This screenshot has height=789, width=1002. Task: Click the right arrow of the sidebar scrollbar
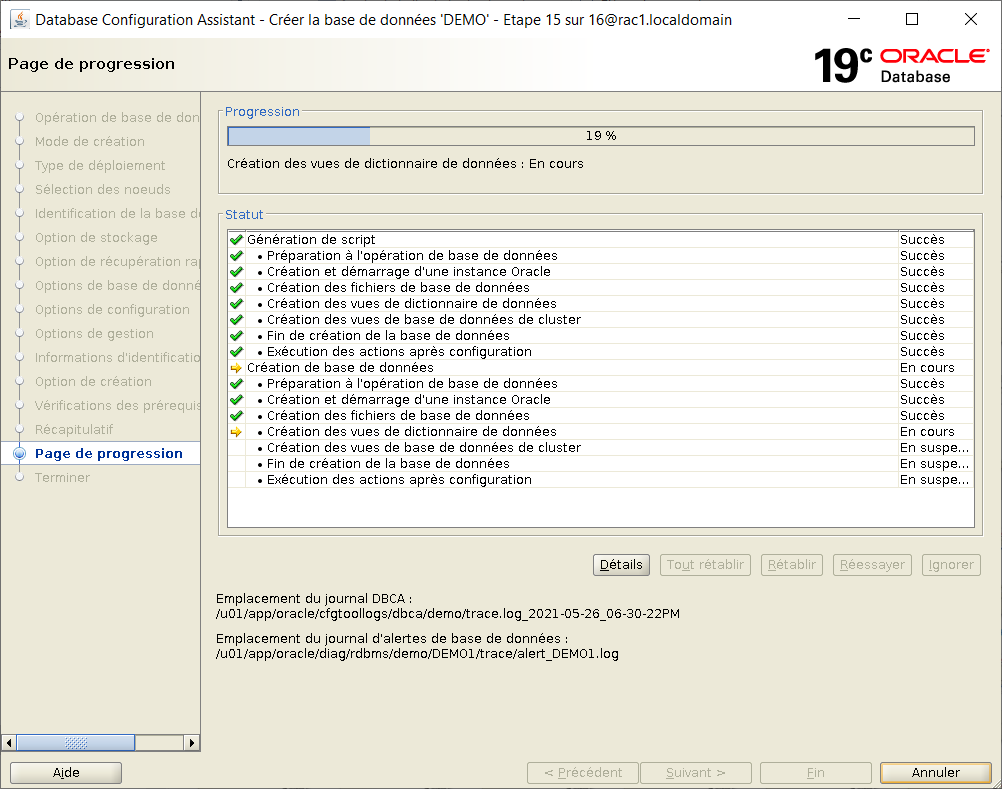[x=191, y=742]
